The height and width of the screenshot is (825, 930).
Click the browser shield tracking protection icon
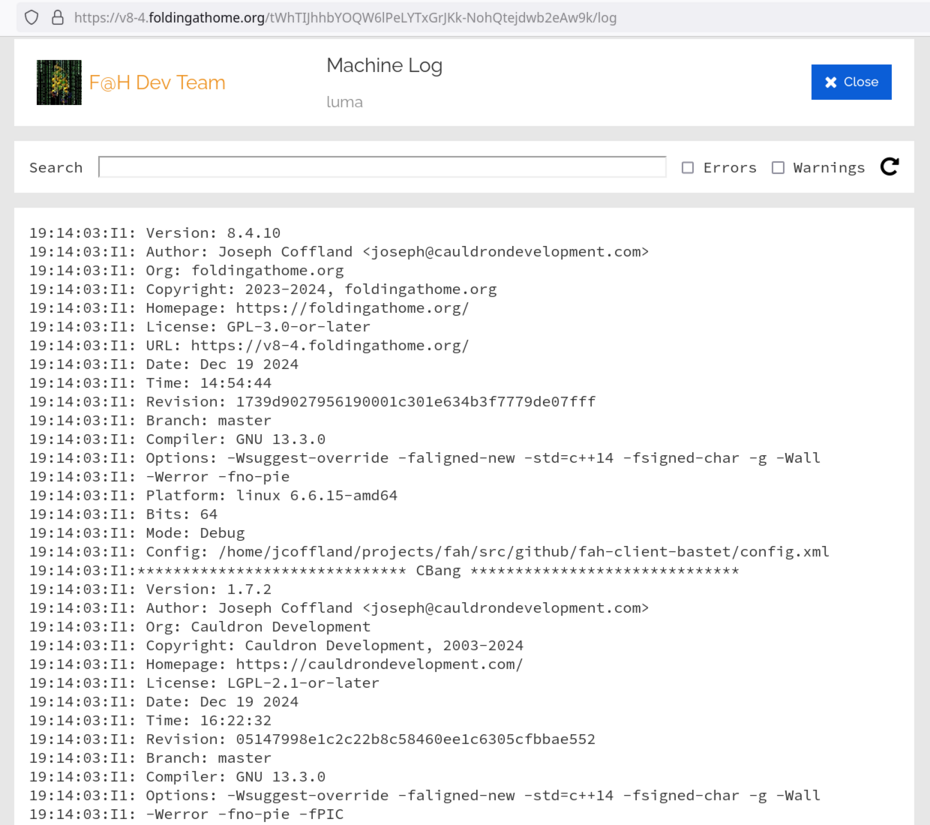point(31,18)
